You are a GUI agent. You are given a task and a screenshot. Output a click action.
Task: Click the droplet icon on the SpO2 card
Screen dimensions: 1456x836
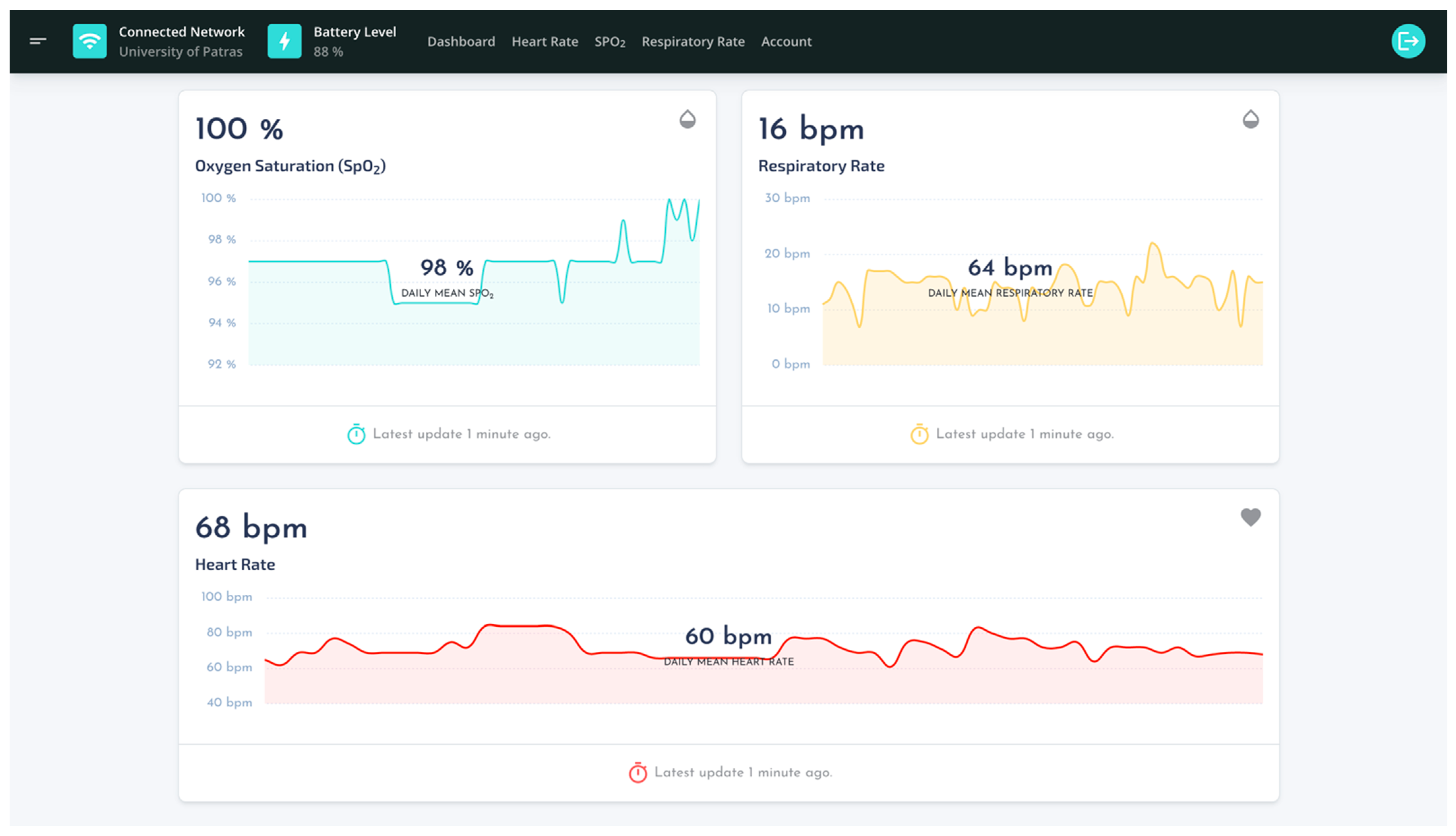pyautogui.click(x=687, y=119)
